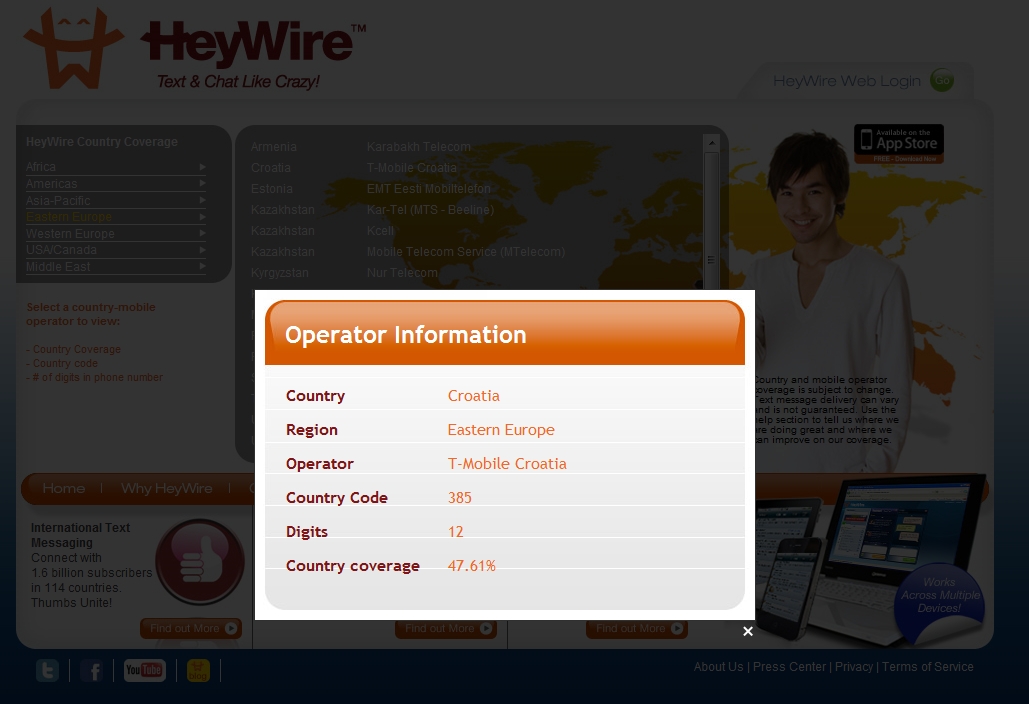Click the App Store download badge
Viewport: 1029px width, 704px height.
pos(898,144)
